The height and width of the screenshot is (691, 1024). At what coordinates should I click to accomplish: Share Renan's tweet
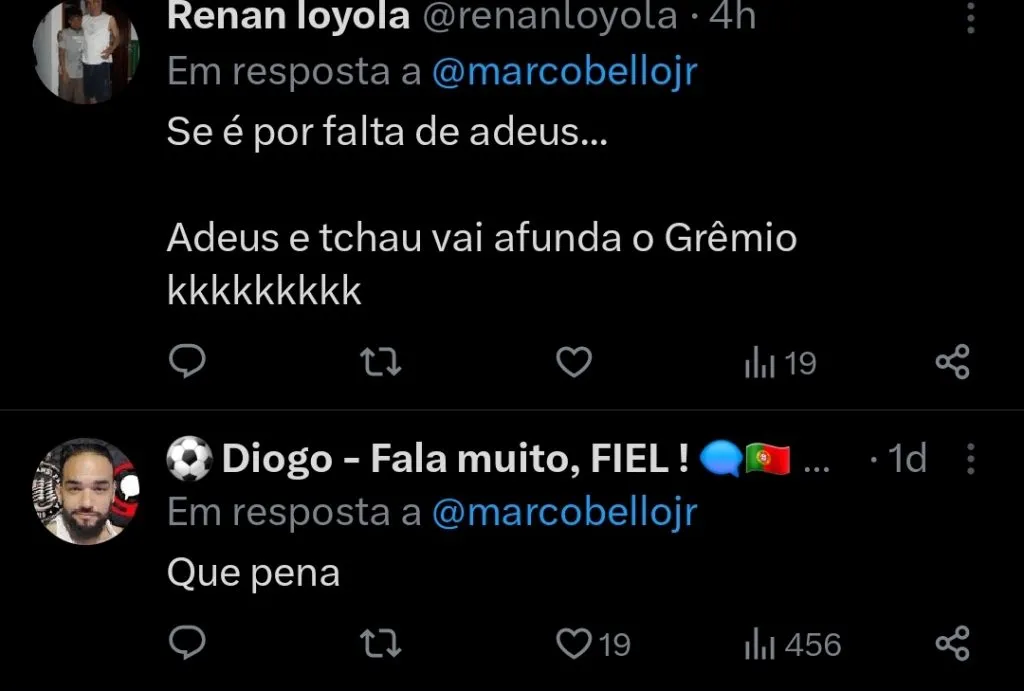(953, 362)
